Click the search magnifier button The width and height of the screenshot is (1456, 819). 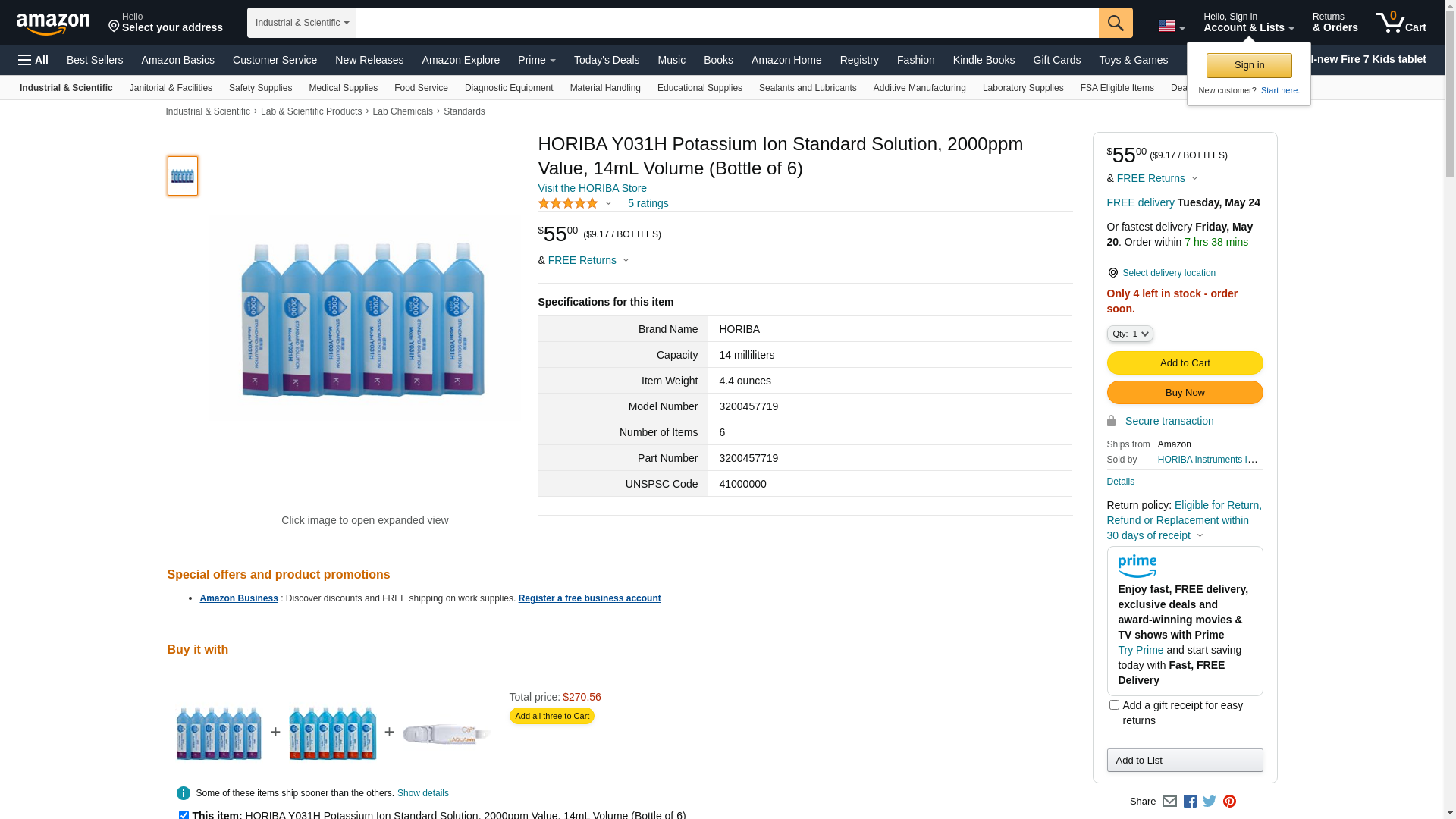click(x=1115, y=23)
